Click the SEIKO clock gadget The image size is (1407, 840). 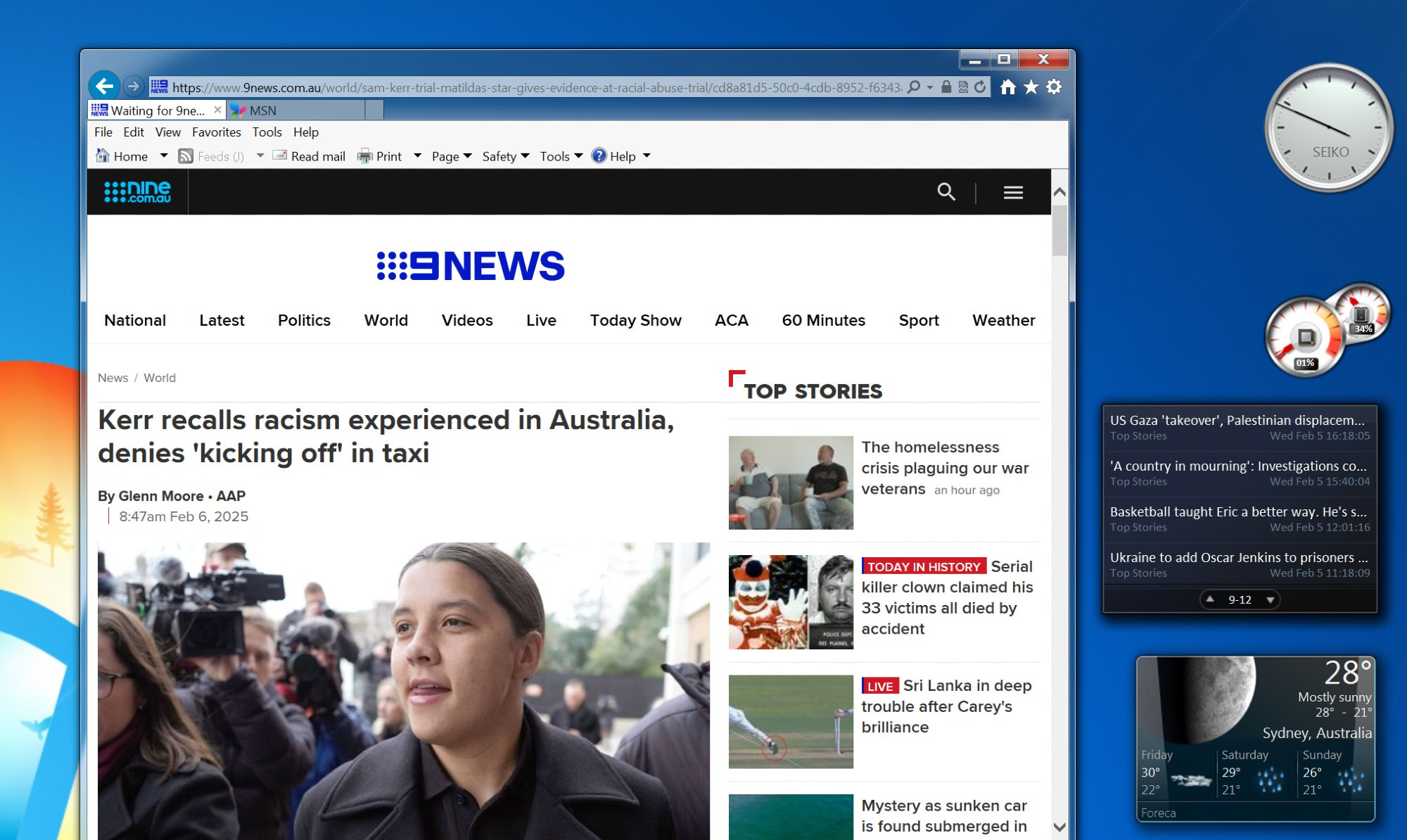pyautogui.click(x=1329, y=127)
